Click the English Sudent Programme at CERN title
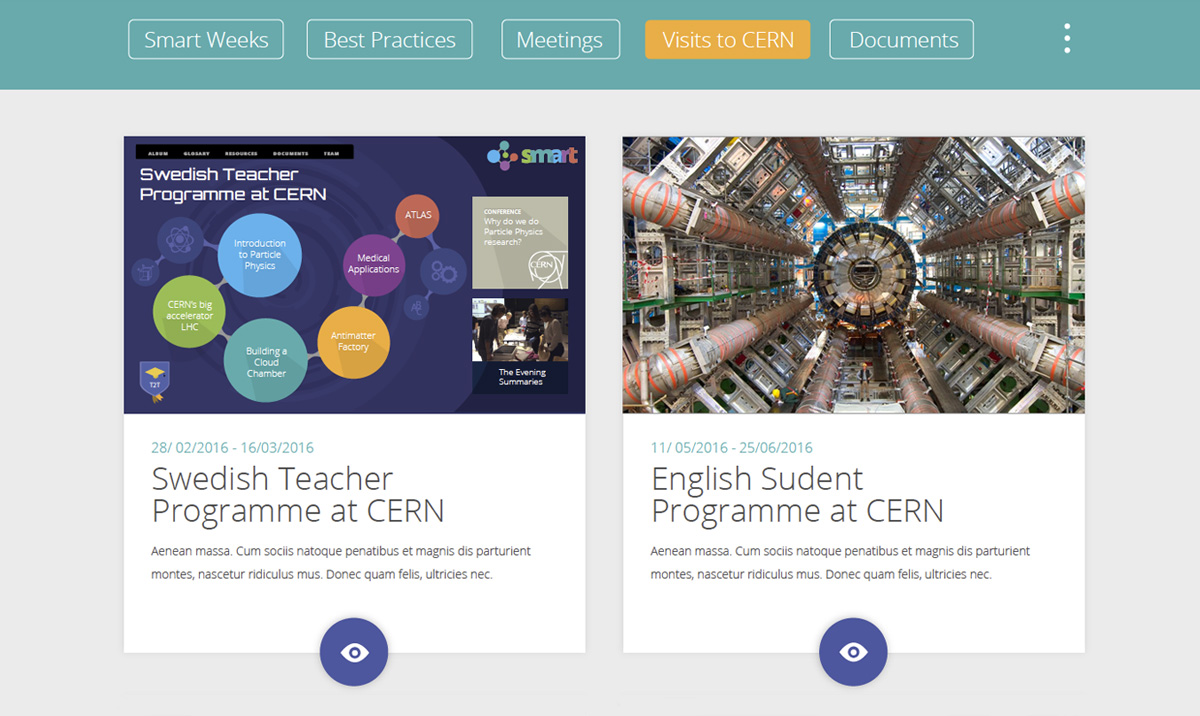This screenshot has width=1200, height=716. click(797, 494)
